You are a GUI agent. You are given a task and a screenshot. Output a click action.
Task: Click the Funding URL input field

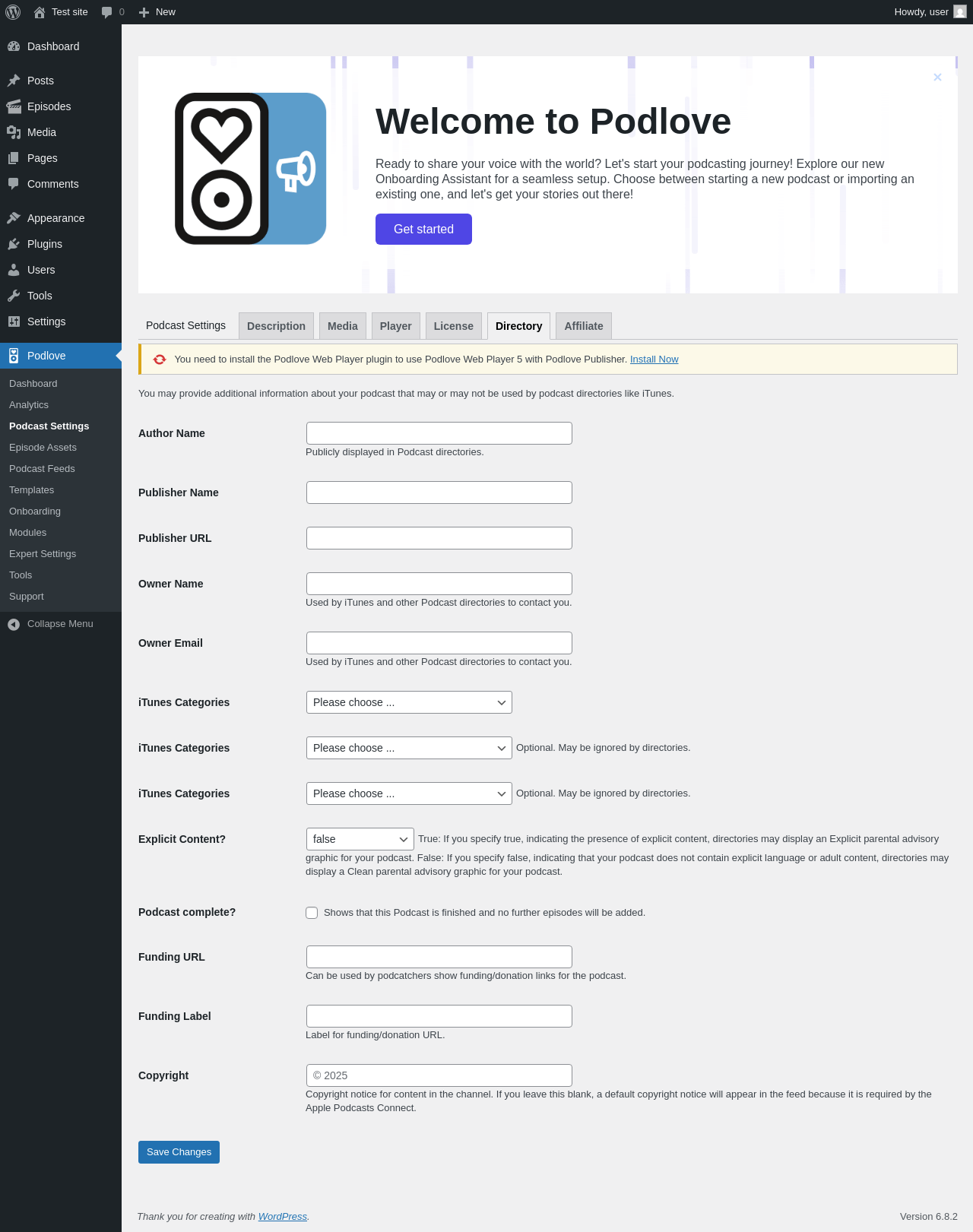point(439,957)
